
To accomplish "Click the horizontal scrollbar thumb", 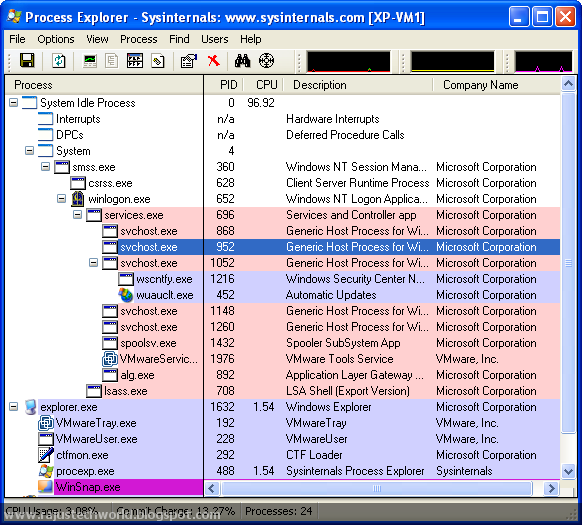I will [x=376, y=488].
